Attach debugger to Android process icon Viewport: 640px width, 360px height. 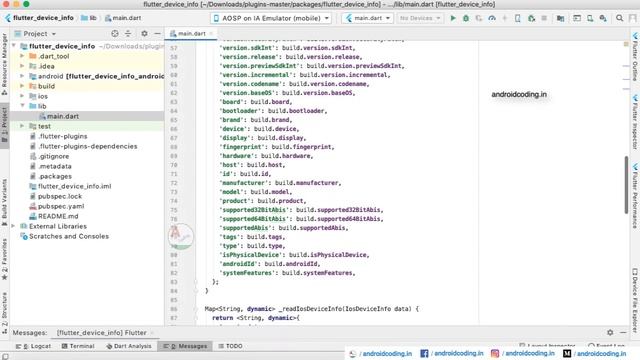[x=531, y=18]
